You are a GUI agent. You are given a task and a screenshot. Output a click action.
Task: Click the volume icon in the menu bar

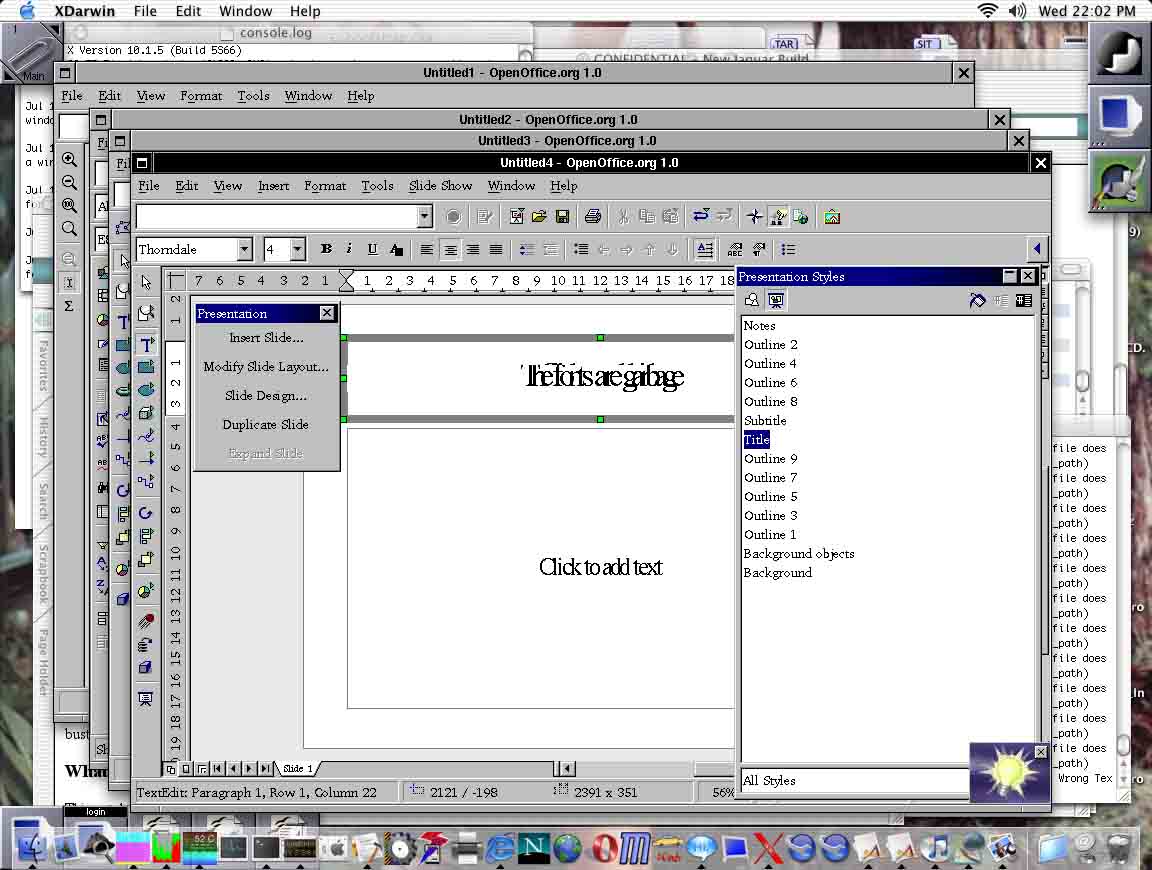[x=1018, y=11]
